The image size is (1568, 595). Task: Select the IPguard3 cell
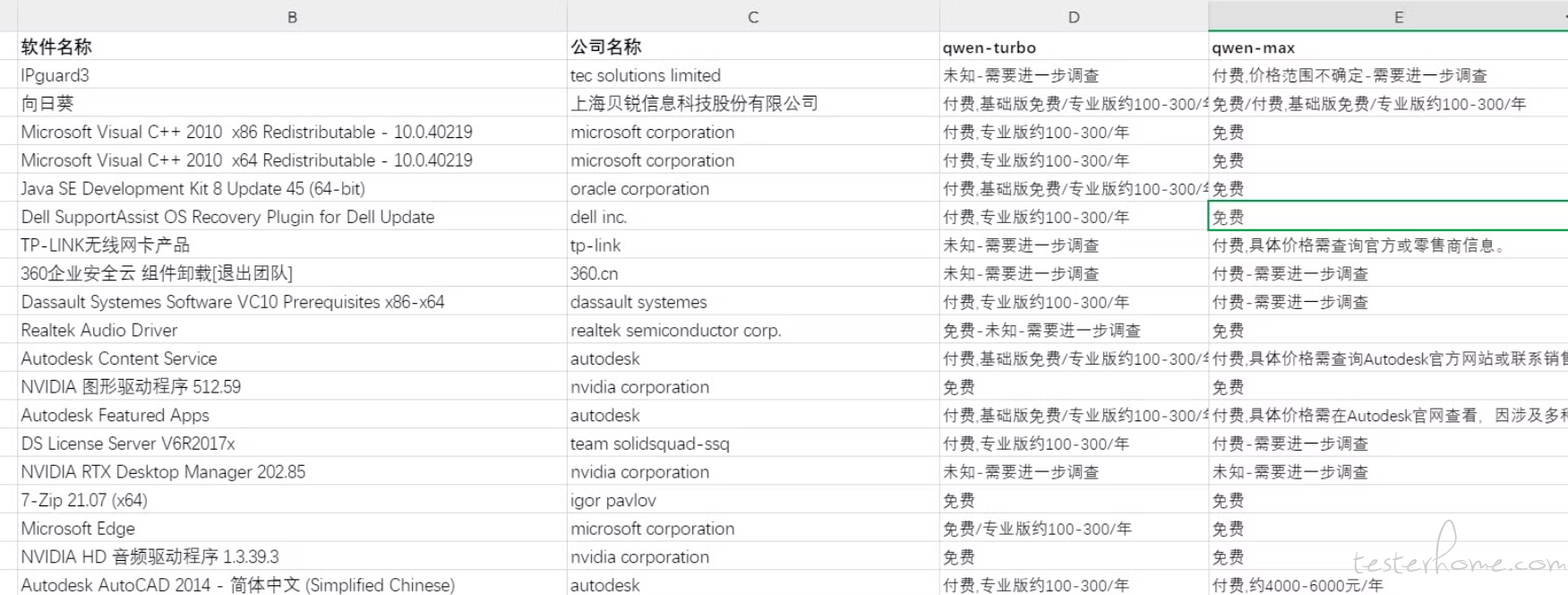292,75
